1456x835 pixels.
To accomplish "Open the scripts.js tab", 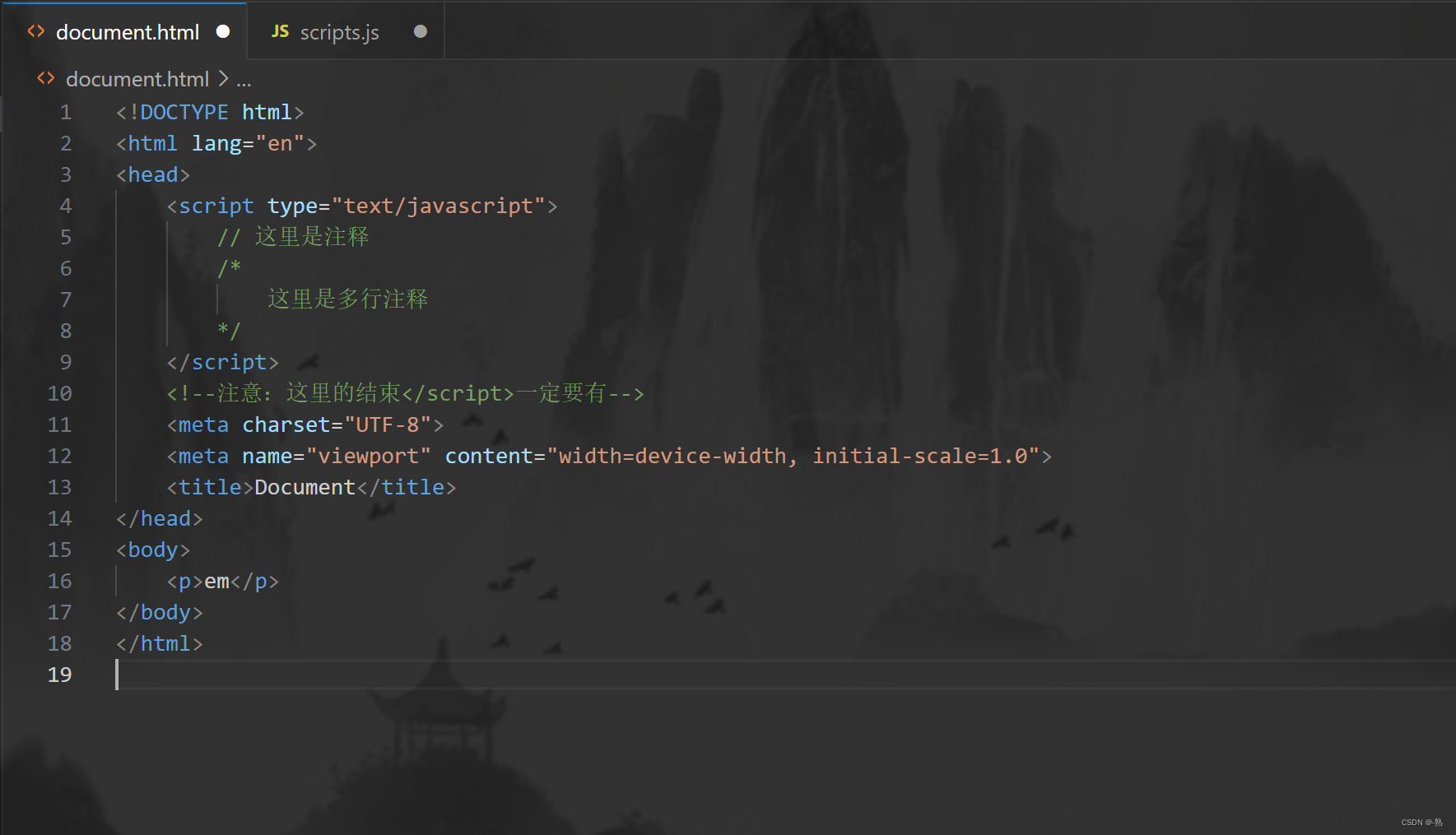I will (x=346, y=31).
